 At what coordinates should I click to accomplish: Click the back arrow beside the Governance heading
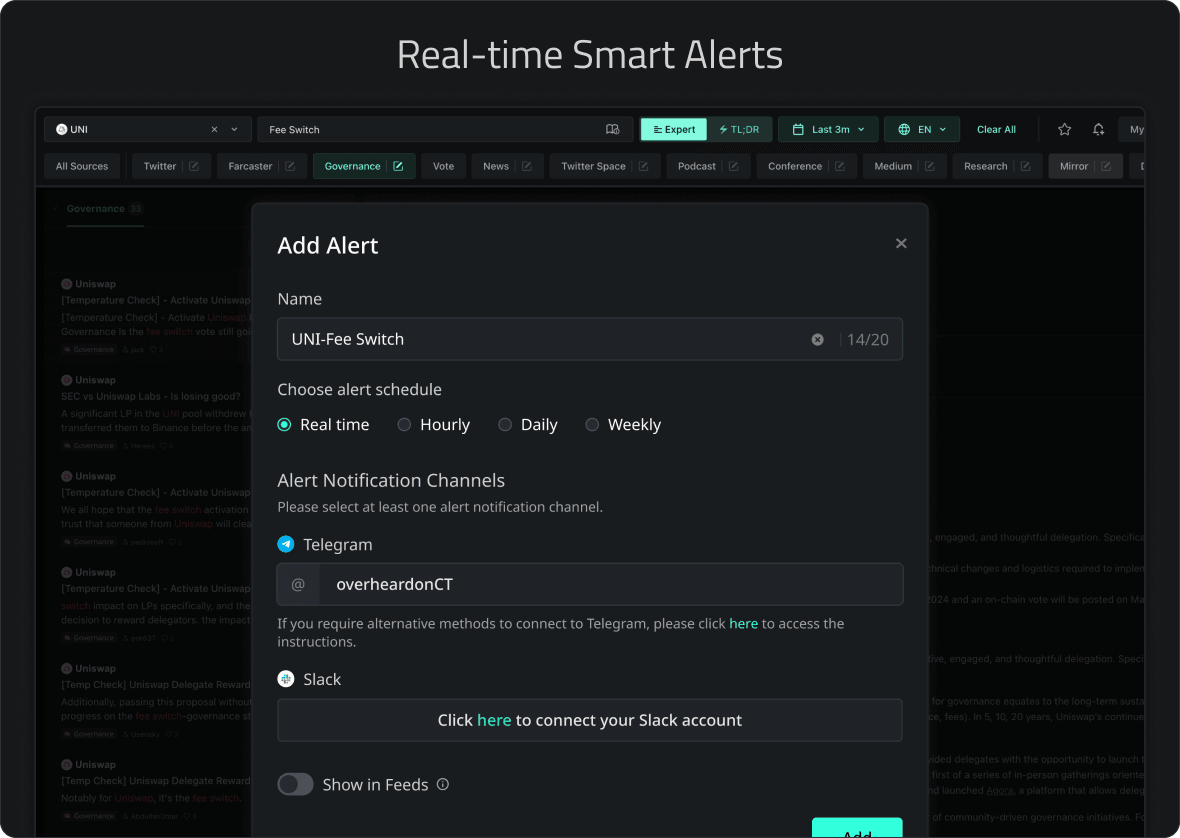(56, 208)
